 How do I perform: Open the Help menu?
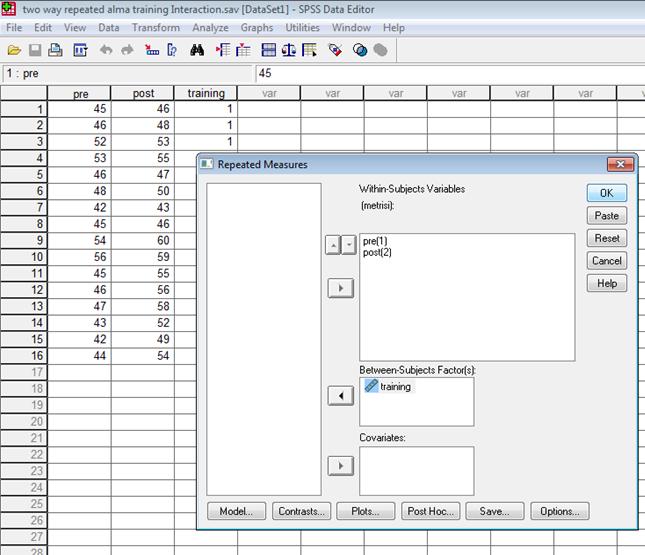click(394, 28)
